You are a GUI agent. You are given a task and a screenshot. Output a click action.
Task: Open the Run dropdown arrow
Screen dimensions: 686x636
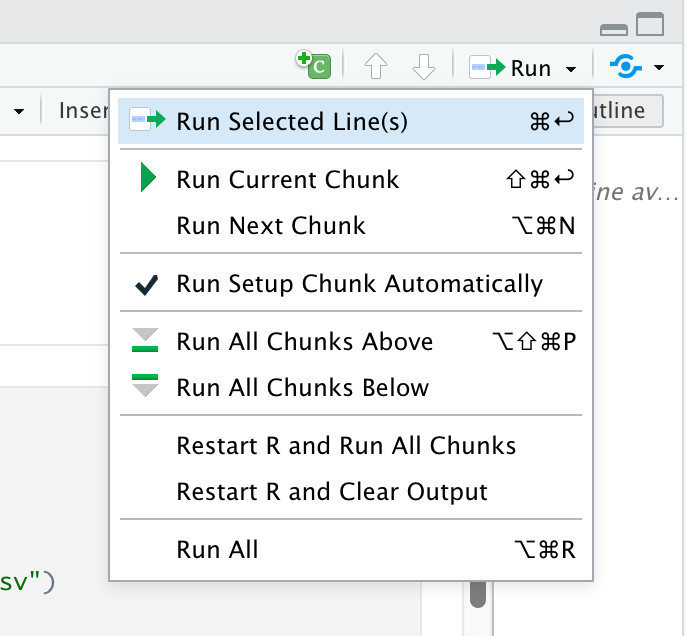(x=570, y=69)
